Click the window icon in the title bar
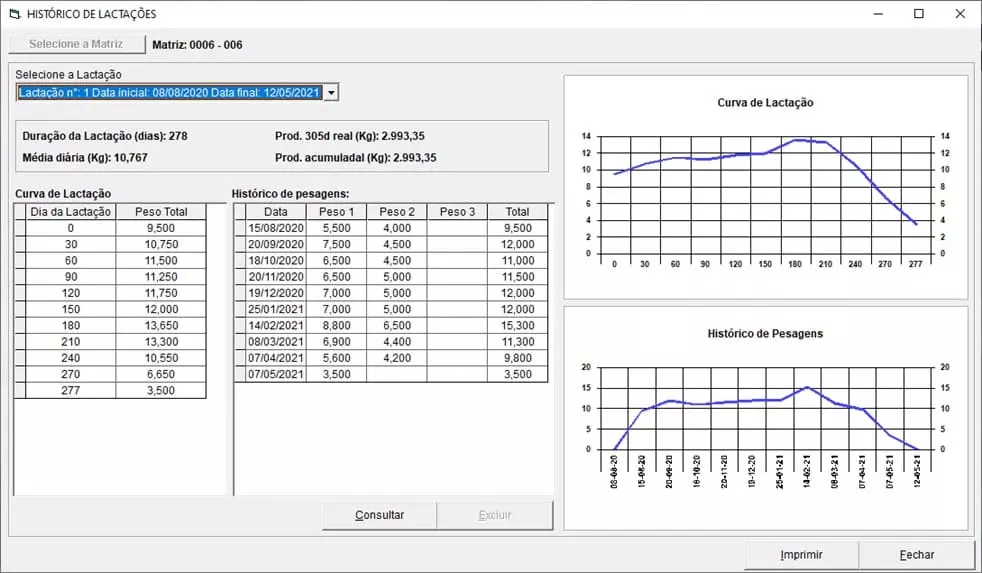 (x=14, y=14)
